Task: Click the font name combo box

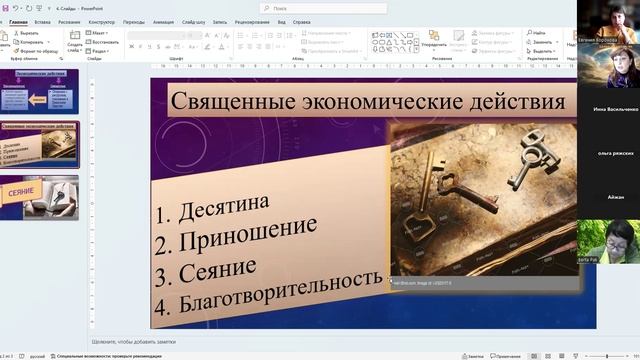Action: click(156, 36)
